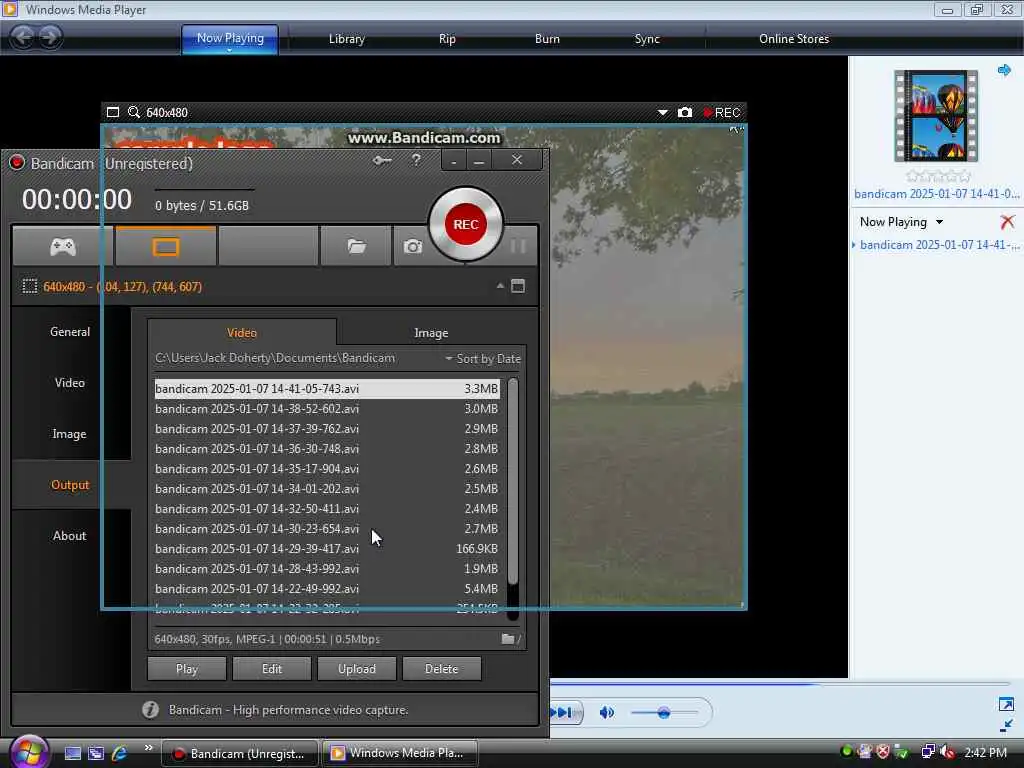This screenshot has width=1024, height=768.
Task: Click the Delete button in Bandicam
Action: pyautogui.click(x=441, y=669)
